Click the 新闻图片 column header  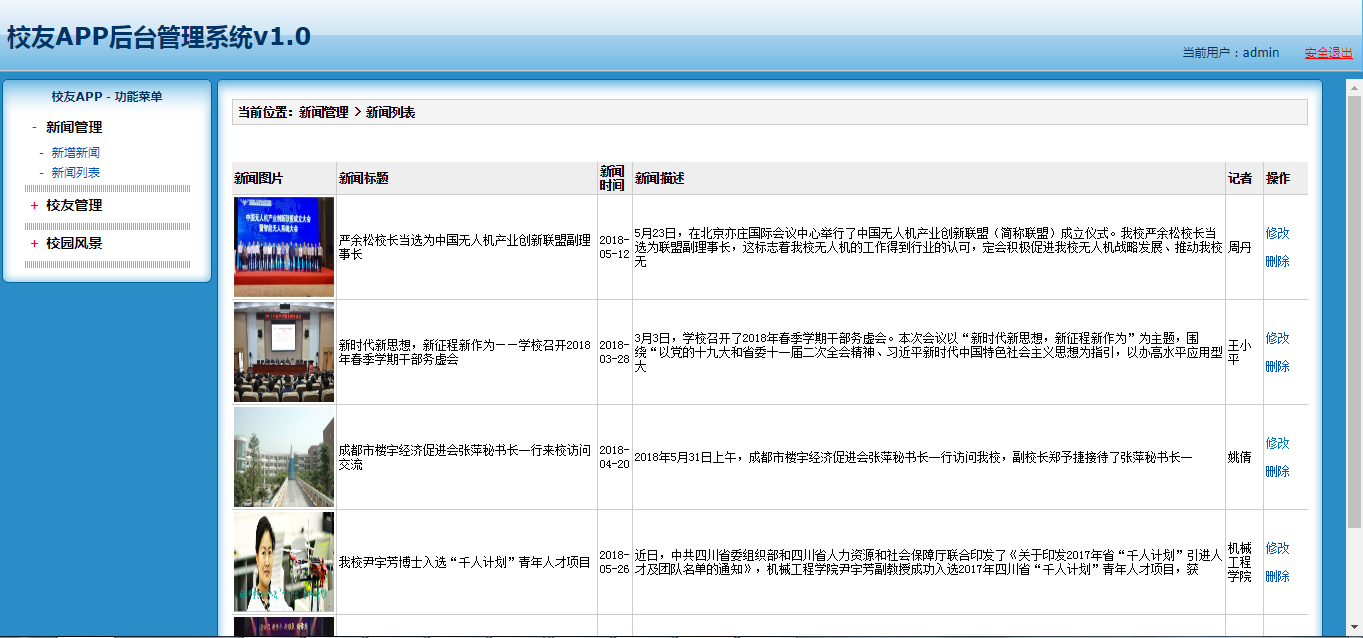tap(259, 178)
